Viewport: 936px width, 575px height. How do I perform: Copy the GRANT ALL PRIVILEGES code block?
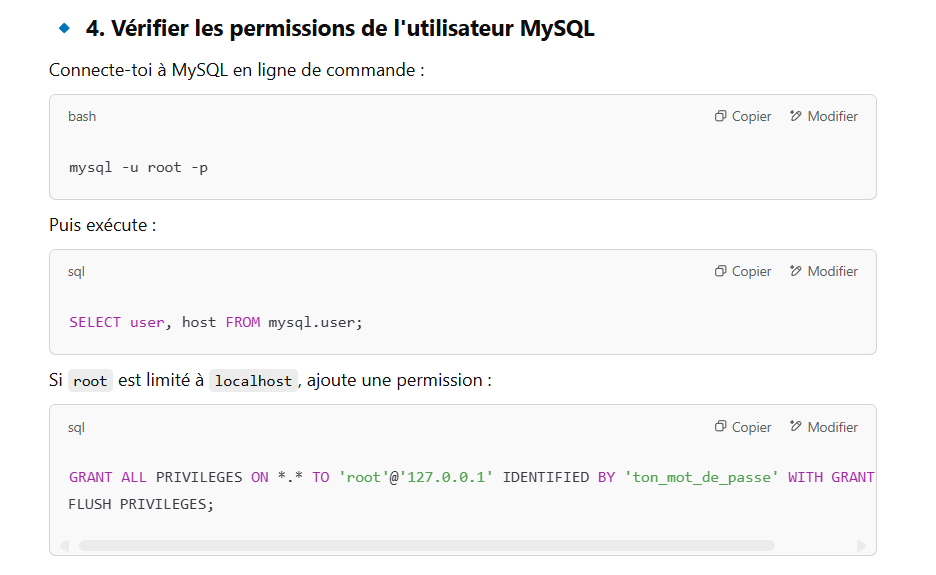742,427
